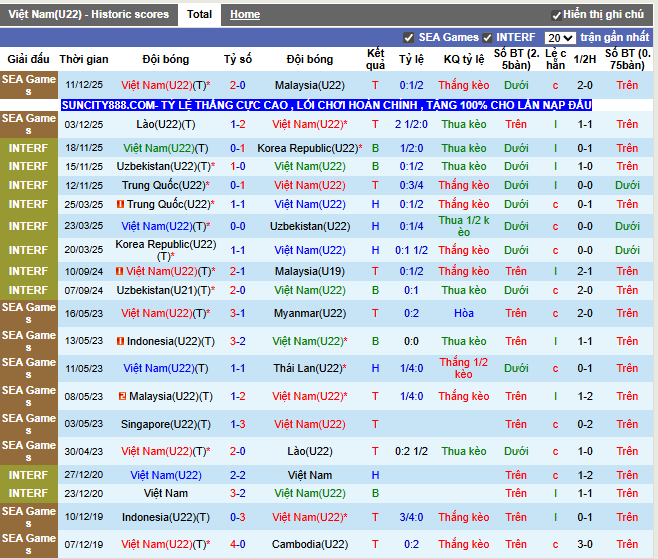Image resolution: width=658 pixels, height=559 pixels.
Task: Uncheck the SEA Games filter checkbox
Action: pyautogui.click(x=408, y=38)
